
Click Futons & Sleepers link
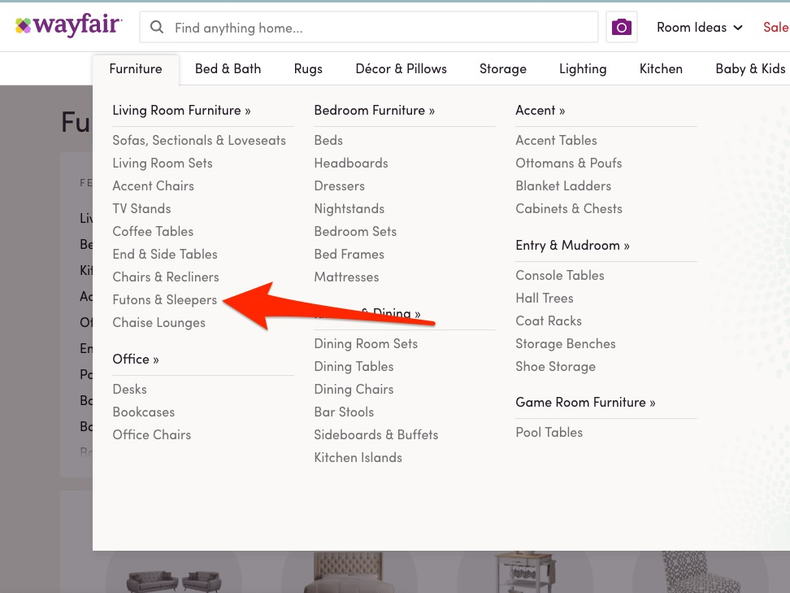164,300
